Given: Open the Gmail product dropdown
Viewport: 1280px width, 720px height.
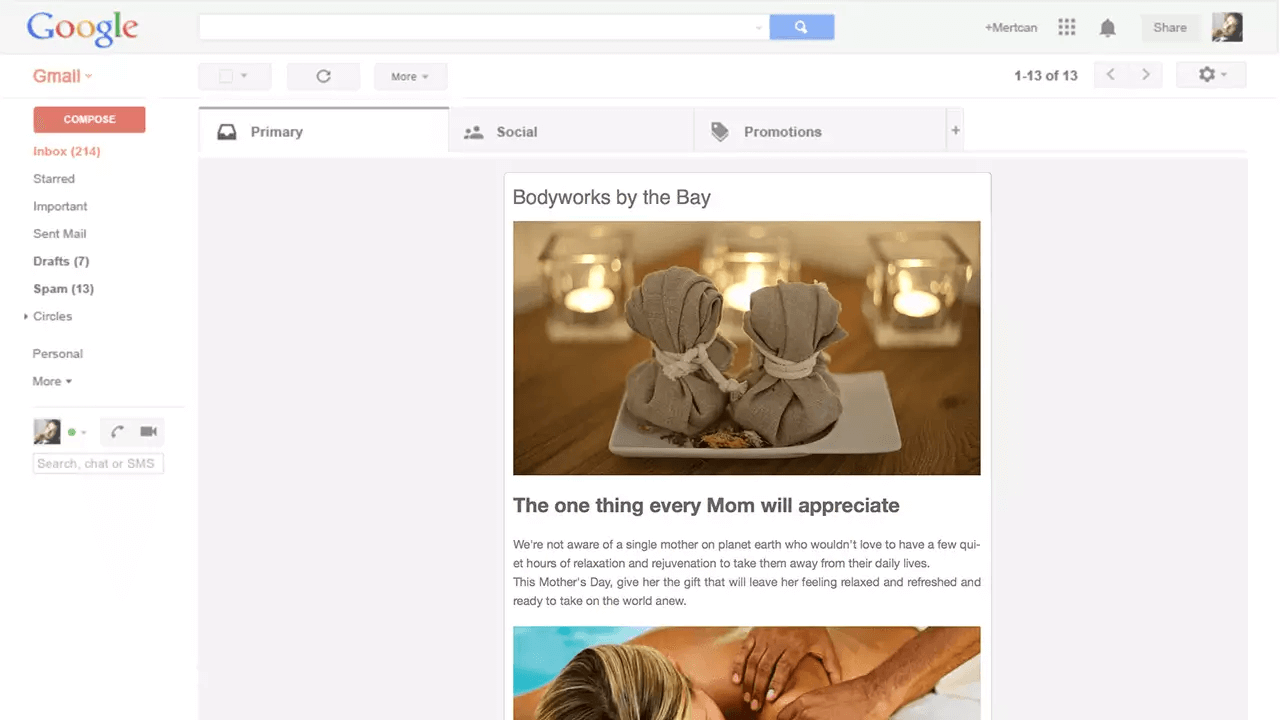Looking at the screenshot, I should (62, 76).
